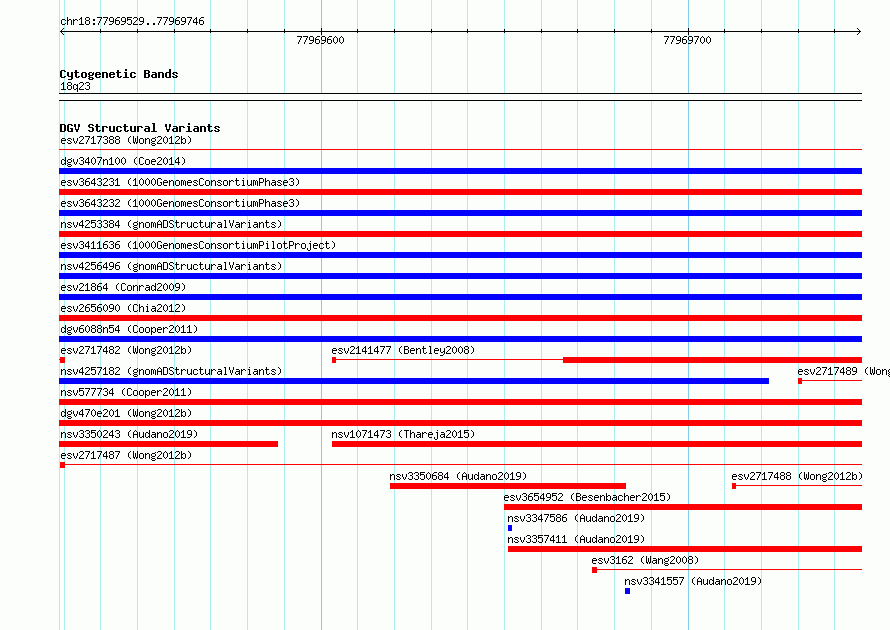Click the nsv3350684 red bar
Image resolution: width=890 pixels, height=630 pixels.
(x=508, y=486)
